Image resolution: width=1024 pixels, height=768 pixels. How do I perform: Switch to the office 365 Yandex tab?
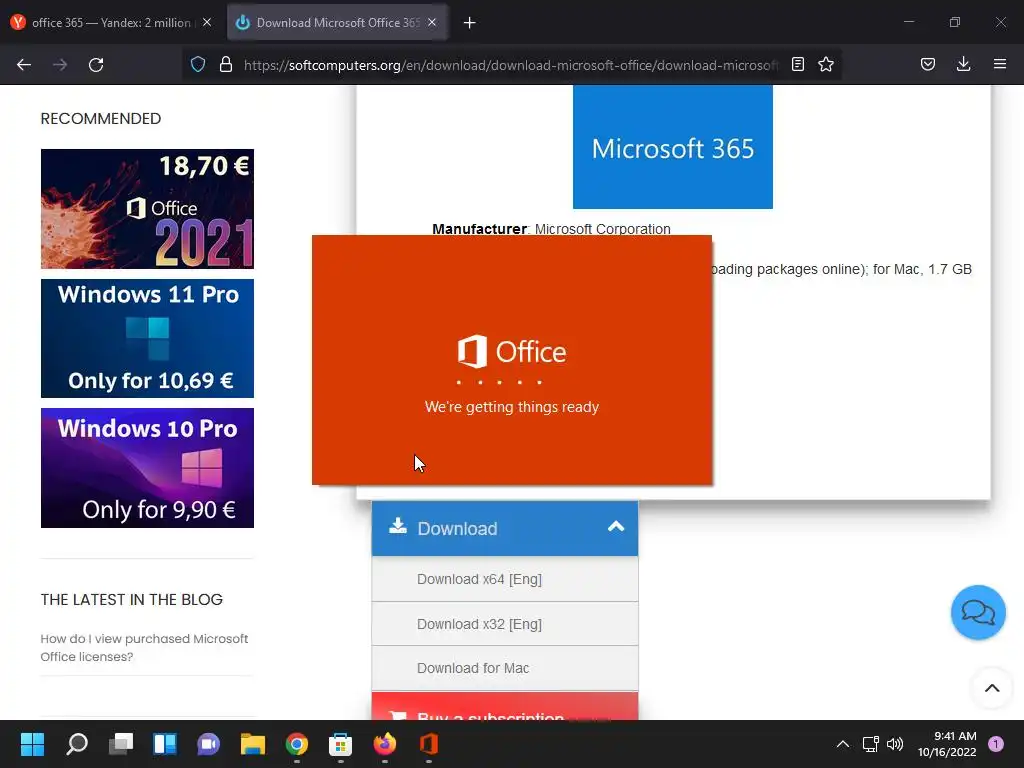pyautogui.click(x=112, y=22)
